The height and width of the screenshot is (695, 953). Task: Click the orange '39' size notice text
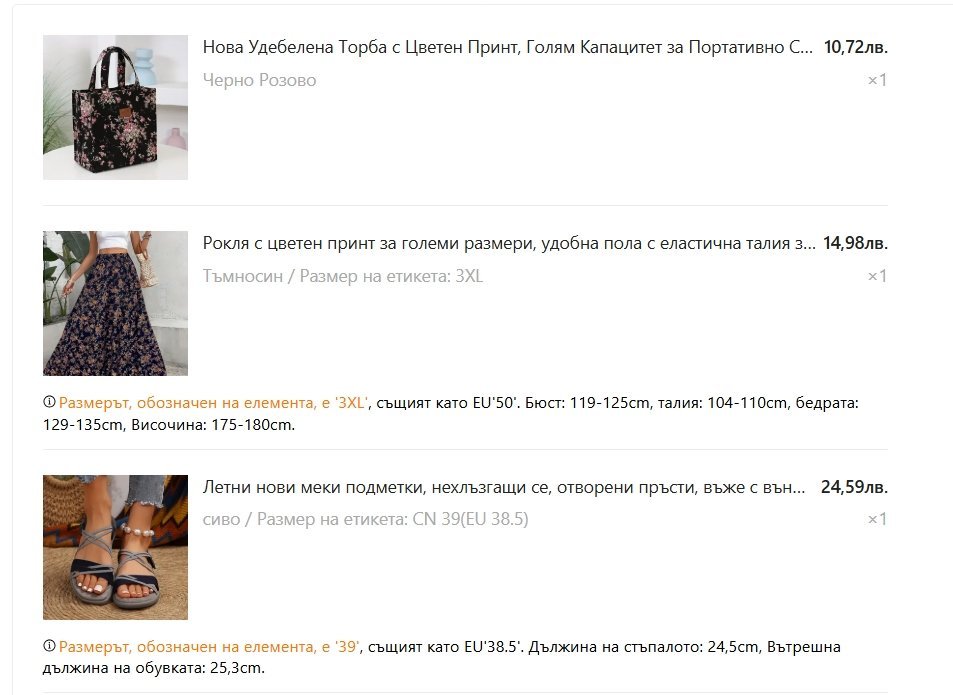point(210,647)
